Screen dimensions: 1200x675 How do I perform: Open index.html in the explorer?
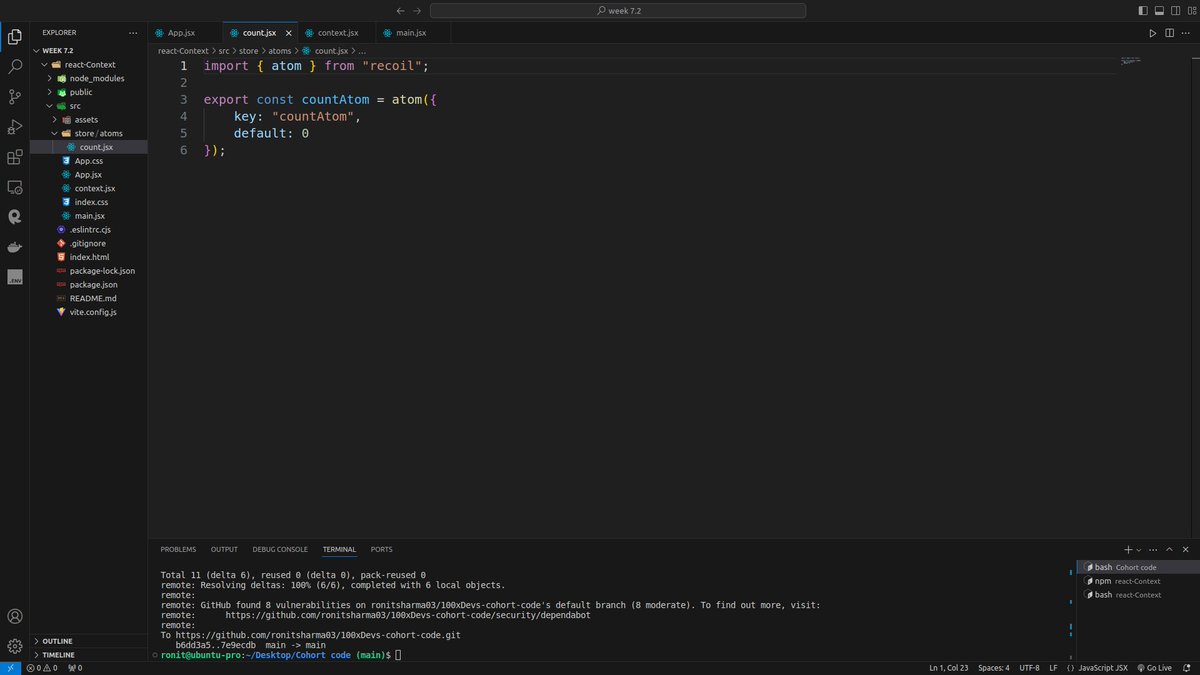click(89, 257)
